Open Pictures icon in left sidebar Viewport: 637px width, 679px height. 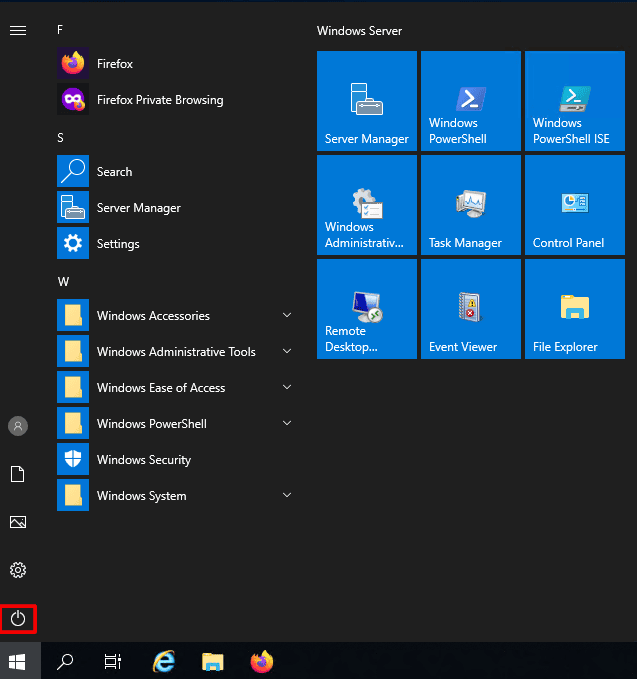[18, 522]
